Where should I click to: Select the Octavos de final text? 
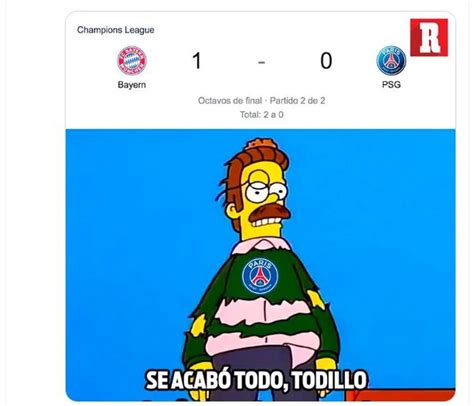(230, 100)
